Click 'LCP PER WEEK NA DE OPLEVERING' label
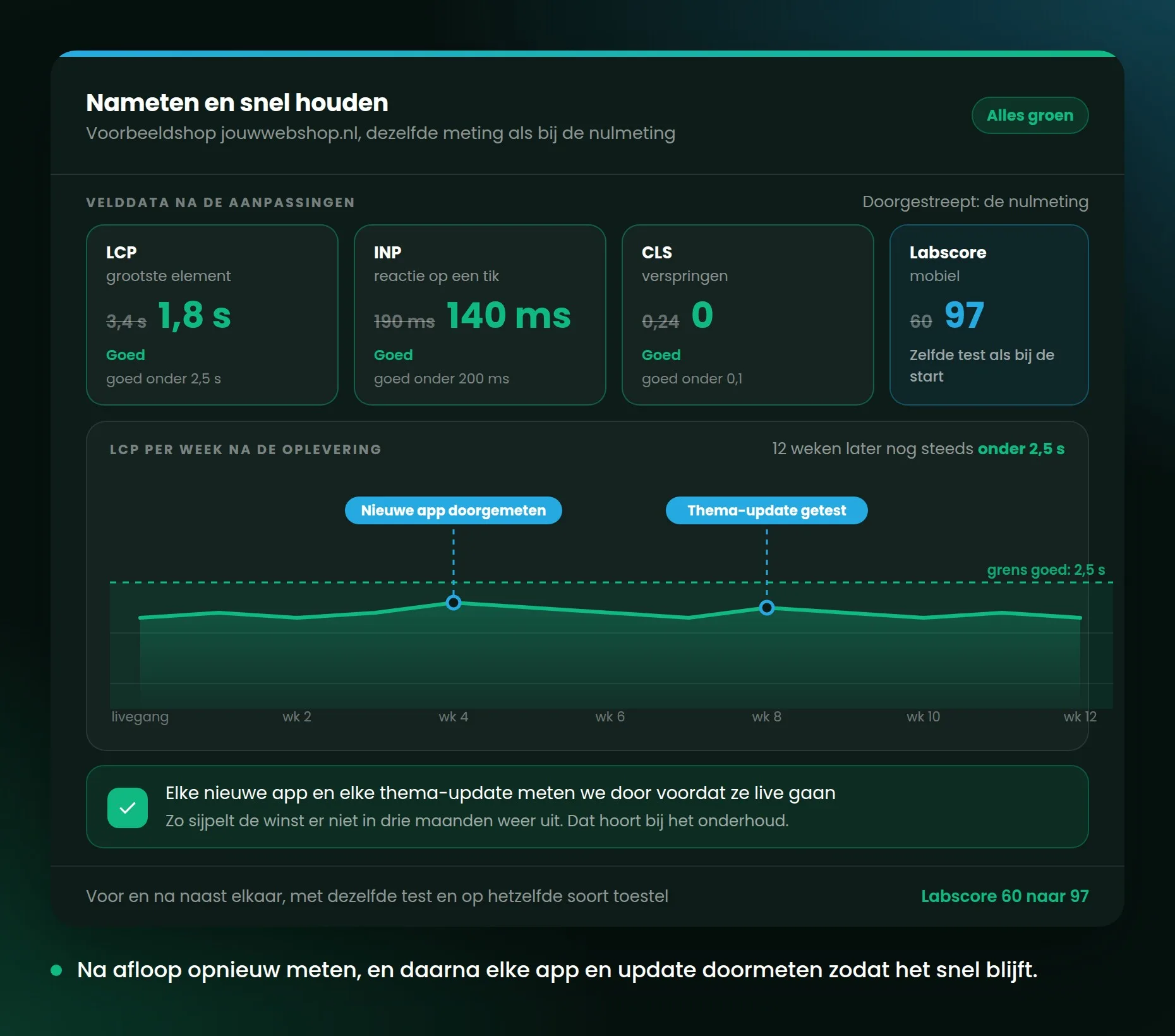The height and width of the screenshot is (1036, 1175). click(x=246, y=449)
